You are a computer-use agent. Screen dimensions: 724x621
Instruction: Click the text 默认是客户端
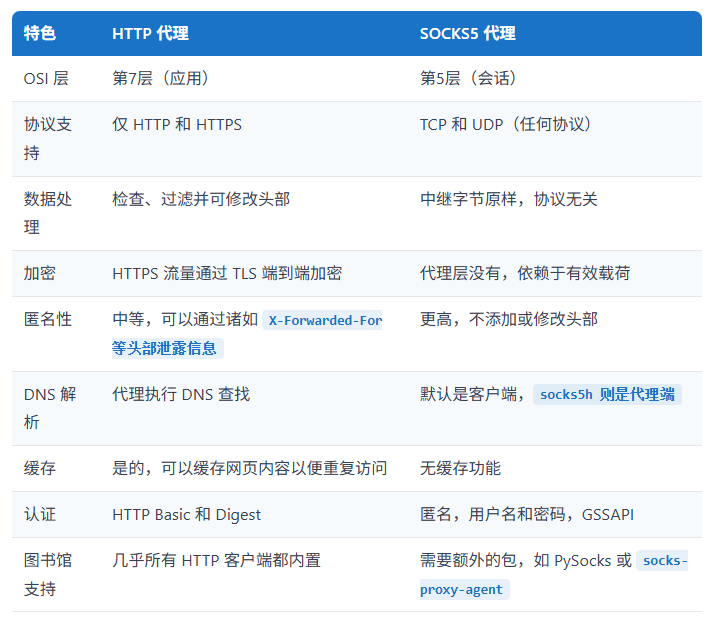click(x=468, y=394)
